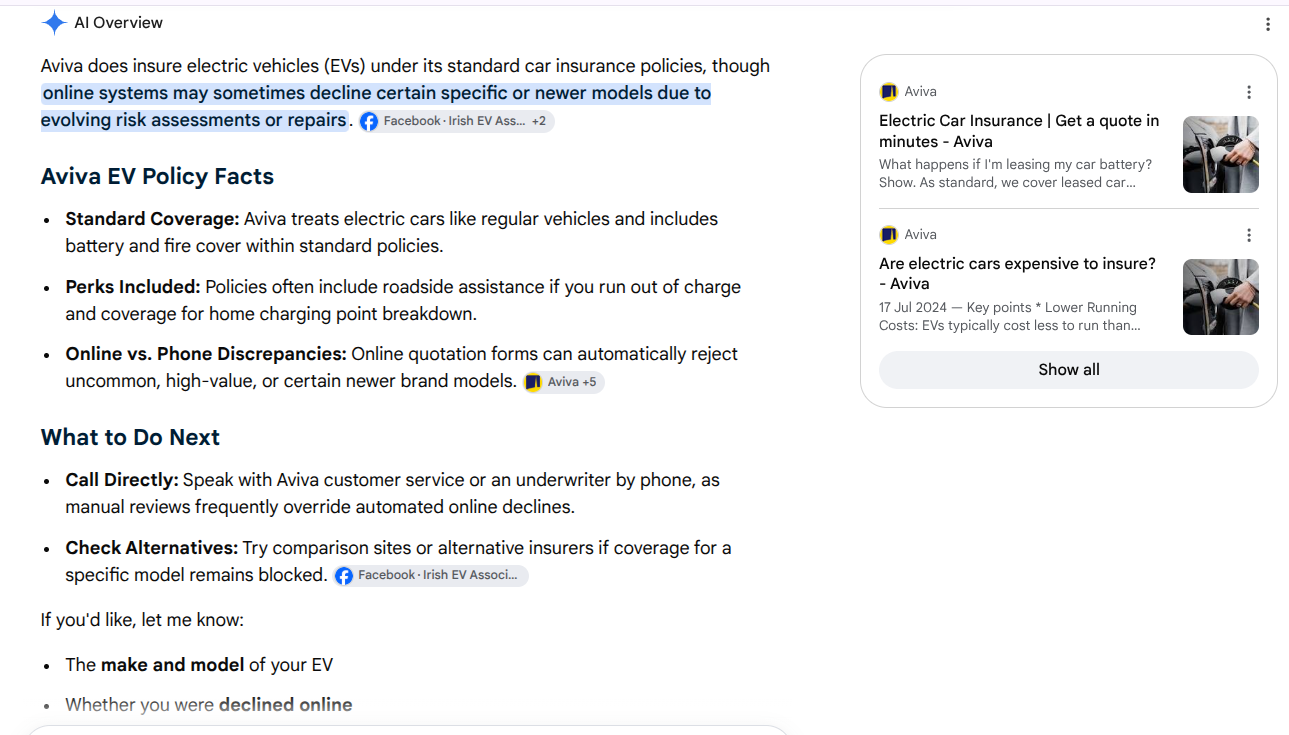Screen dimensions: 1289x735
Task: Click the 'Aviva EV Policy Facts' heading
Action: 157,177
